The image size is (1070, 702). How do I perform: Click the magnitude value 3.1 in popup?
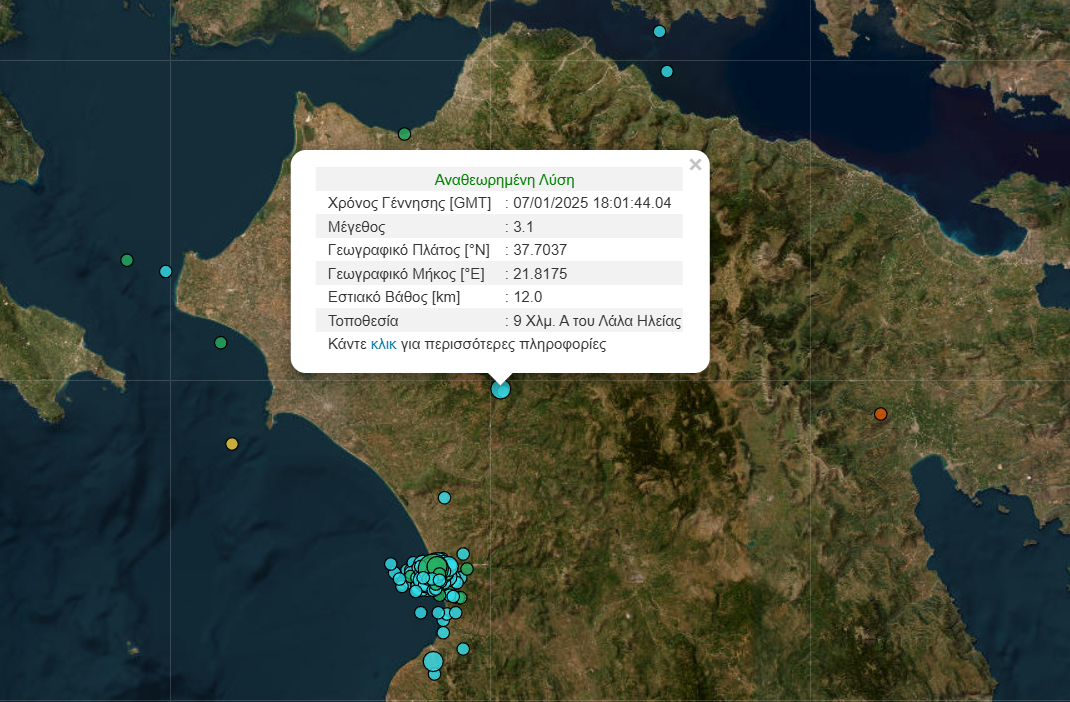[x=523, y=226]
